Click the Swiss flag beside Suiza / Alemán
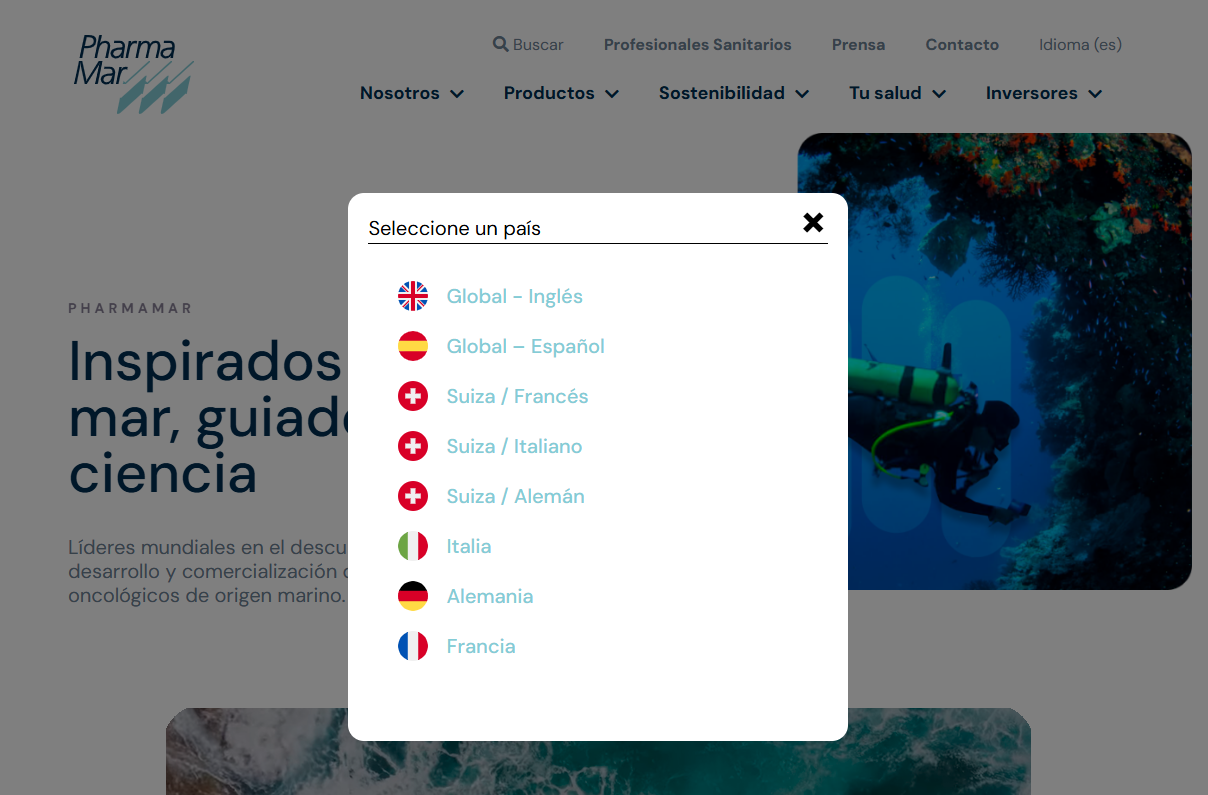 (x=413, y=496)
